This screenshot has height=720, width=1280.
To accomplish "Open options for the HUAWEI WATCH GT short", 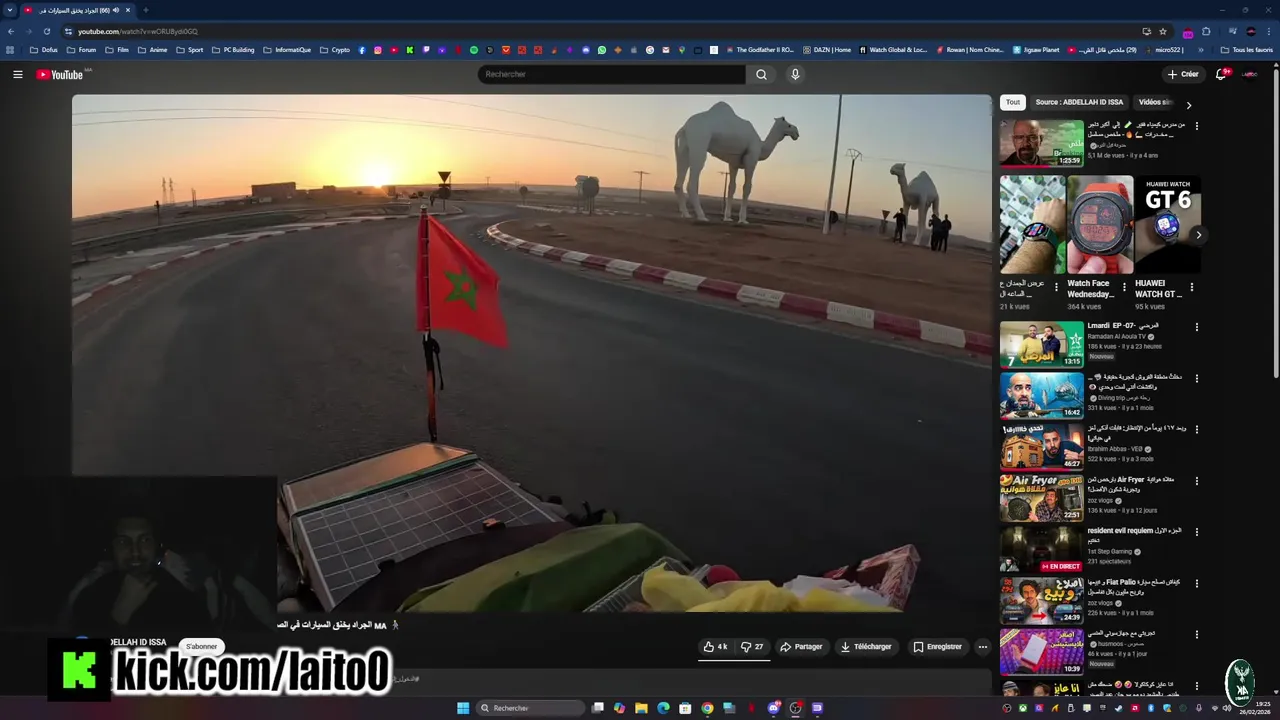I will [x=1191, y=287].
